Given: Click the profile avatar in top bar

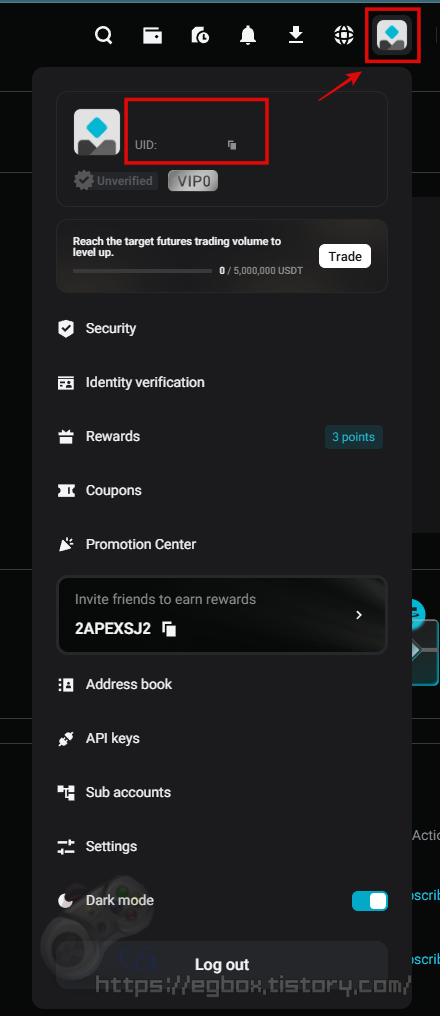Looking at the screenshot, I should click(392, 35).
